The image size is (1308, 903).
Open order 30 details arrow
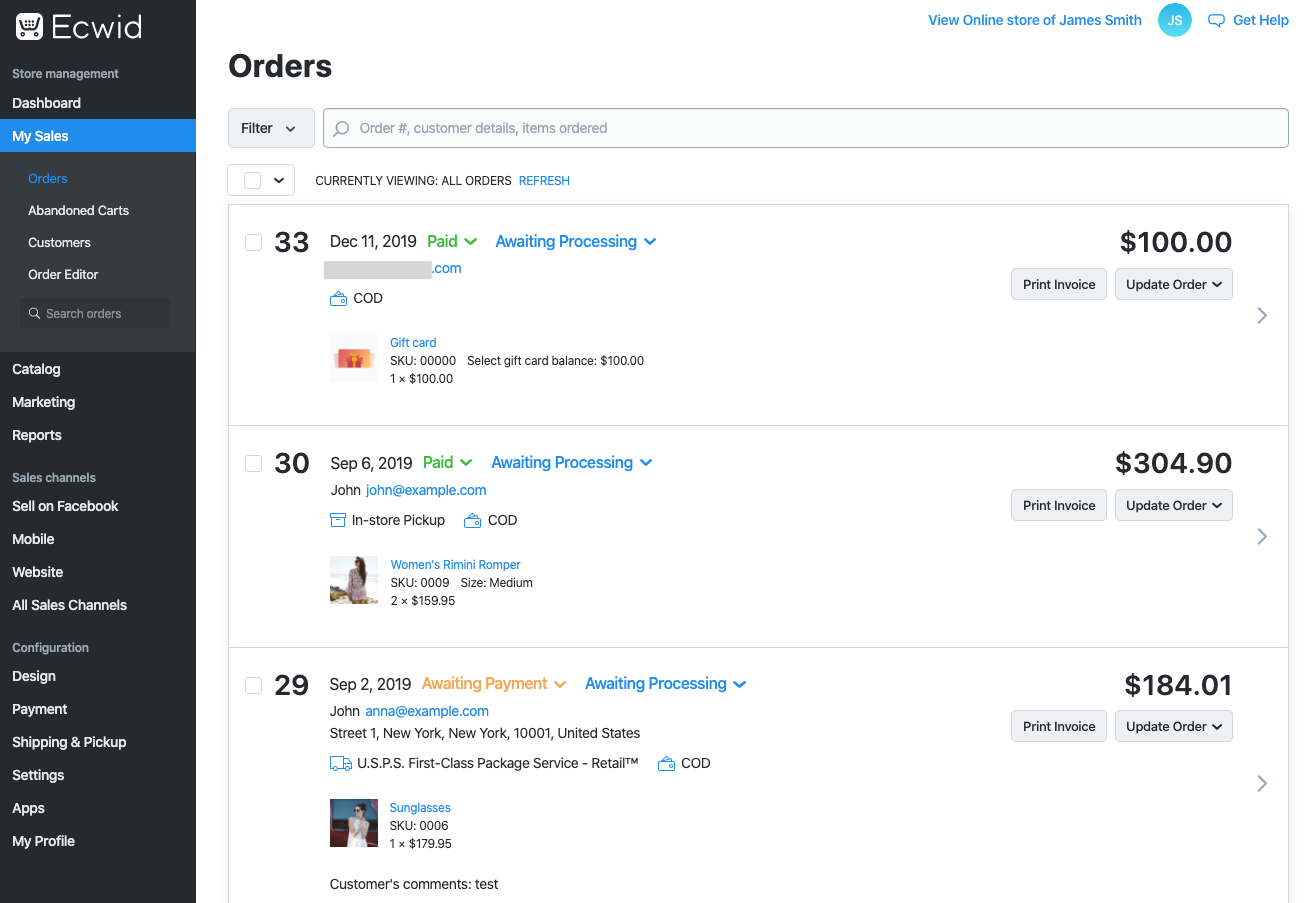coord(1262,536)
